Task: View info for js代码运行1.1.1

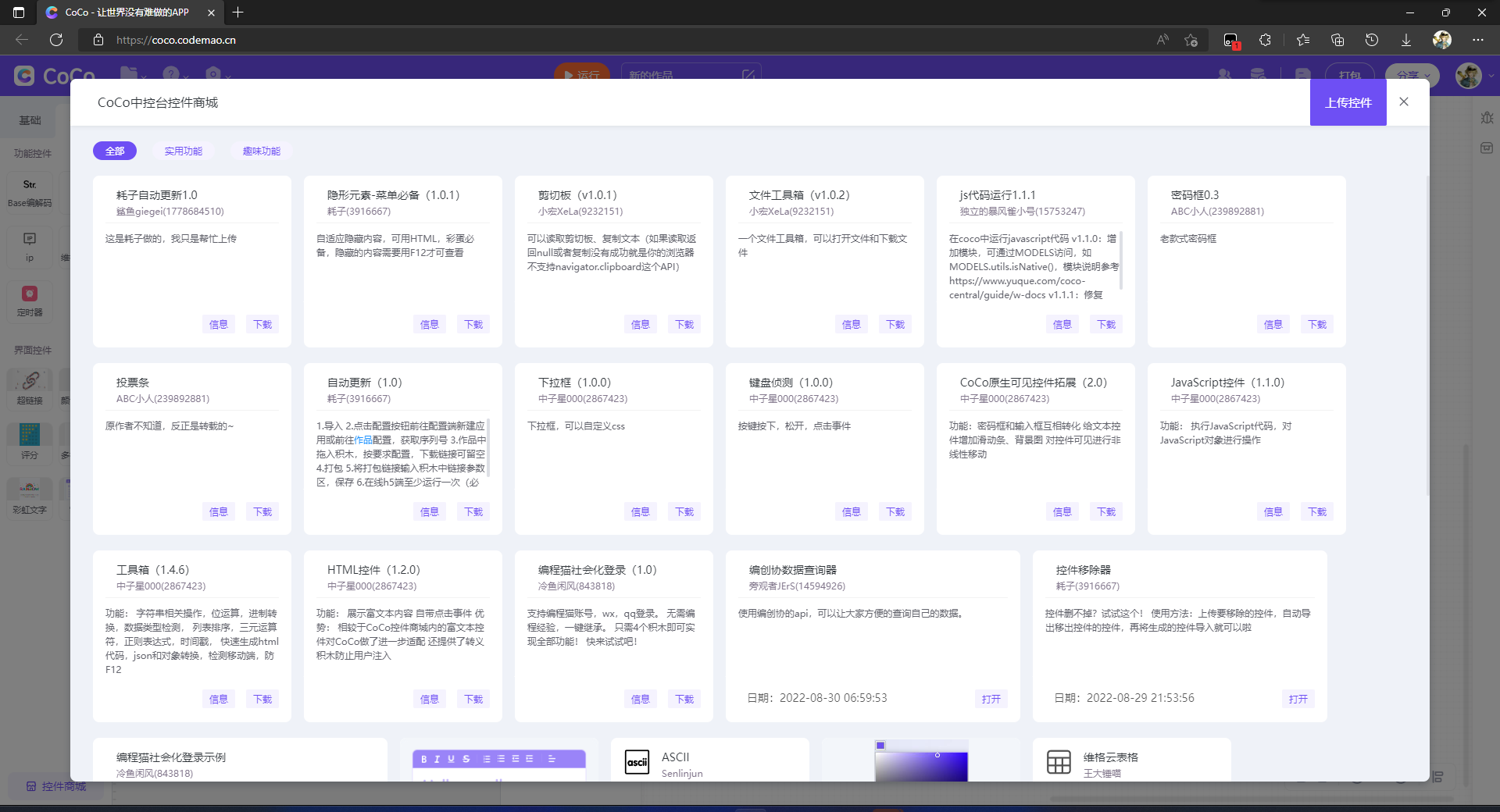Action: tap(1062, 324)
